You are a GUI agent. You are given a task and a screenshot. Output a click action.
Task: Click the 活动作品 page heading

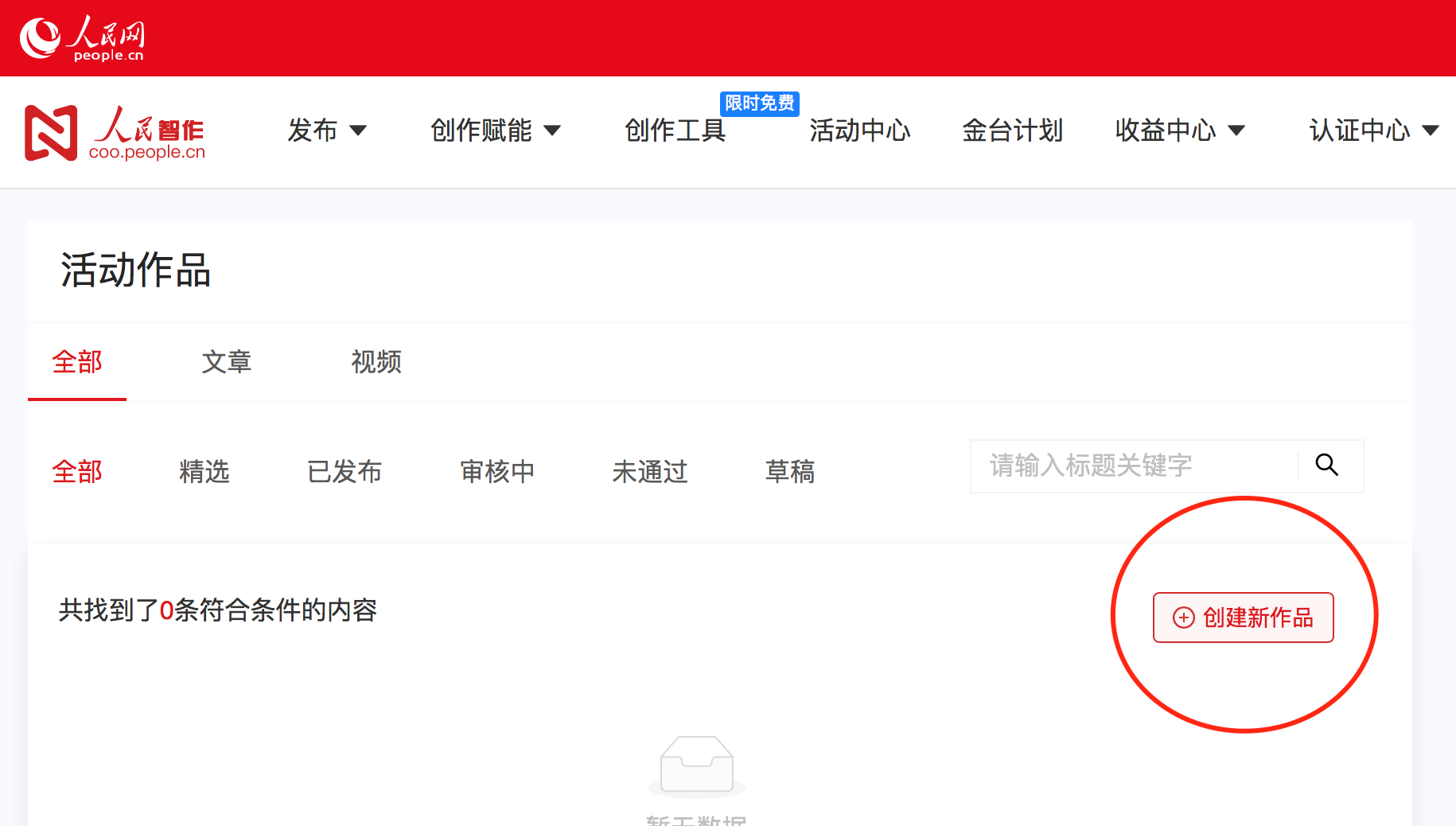pyautogui.click(x=136, y=271)
